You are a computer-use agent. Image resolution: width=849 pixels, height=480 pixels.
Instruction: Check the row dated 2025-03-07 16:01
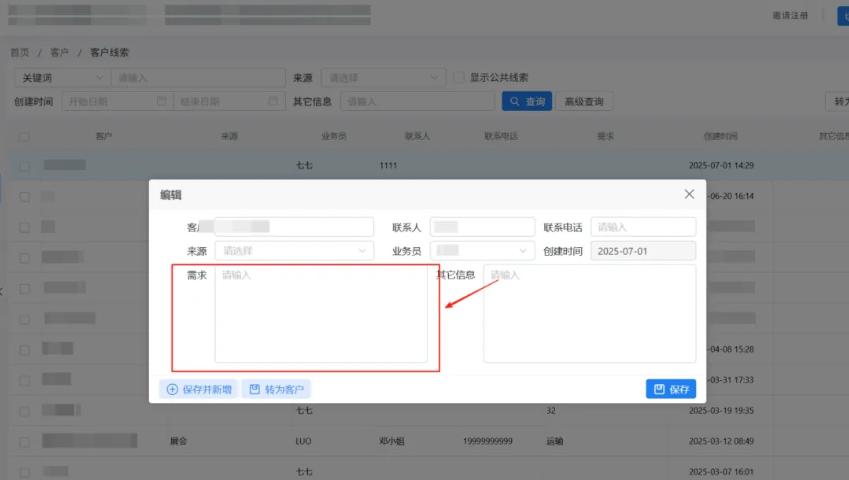tap(24, 472)
